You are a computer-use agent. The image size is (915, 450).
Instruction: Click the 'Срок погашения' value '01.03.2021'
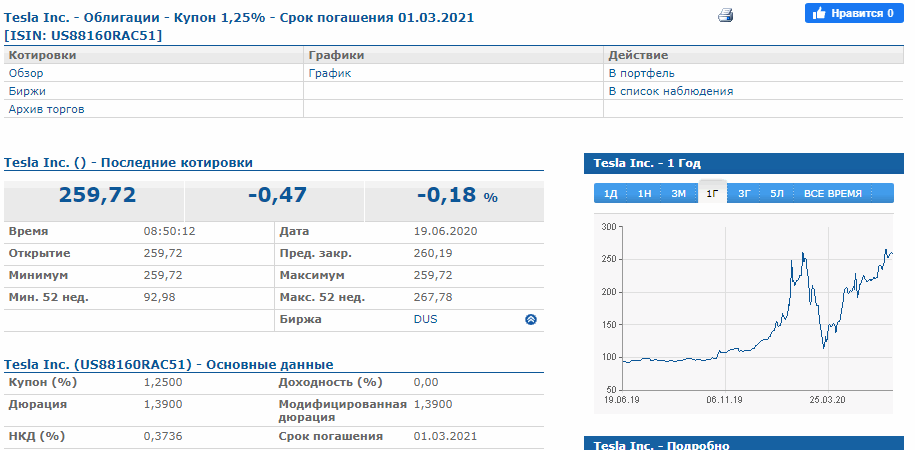point(445,437)
